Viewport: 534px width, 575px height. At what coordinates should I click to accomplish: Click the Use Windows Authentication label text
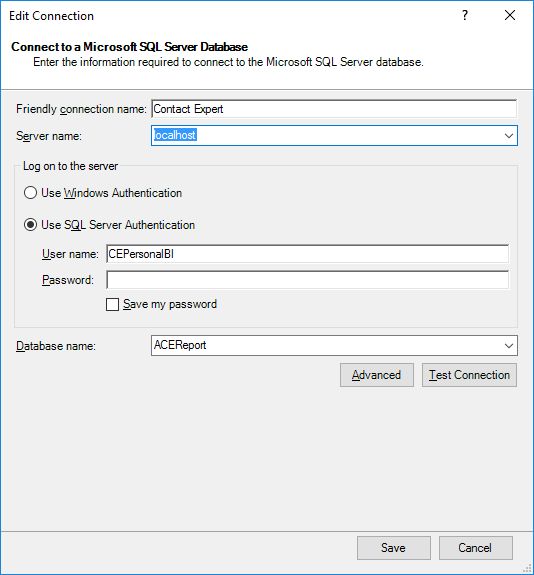[111, 193]
